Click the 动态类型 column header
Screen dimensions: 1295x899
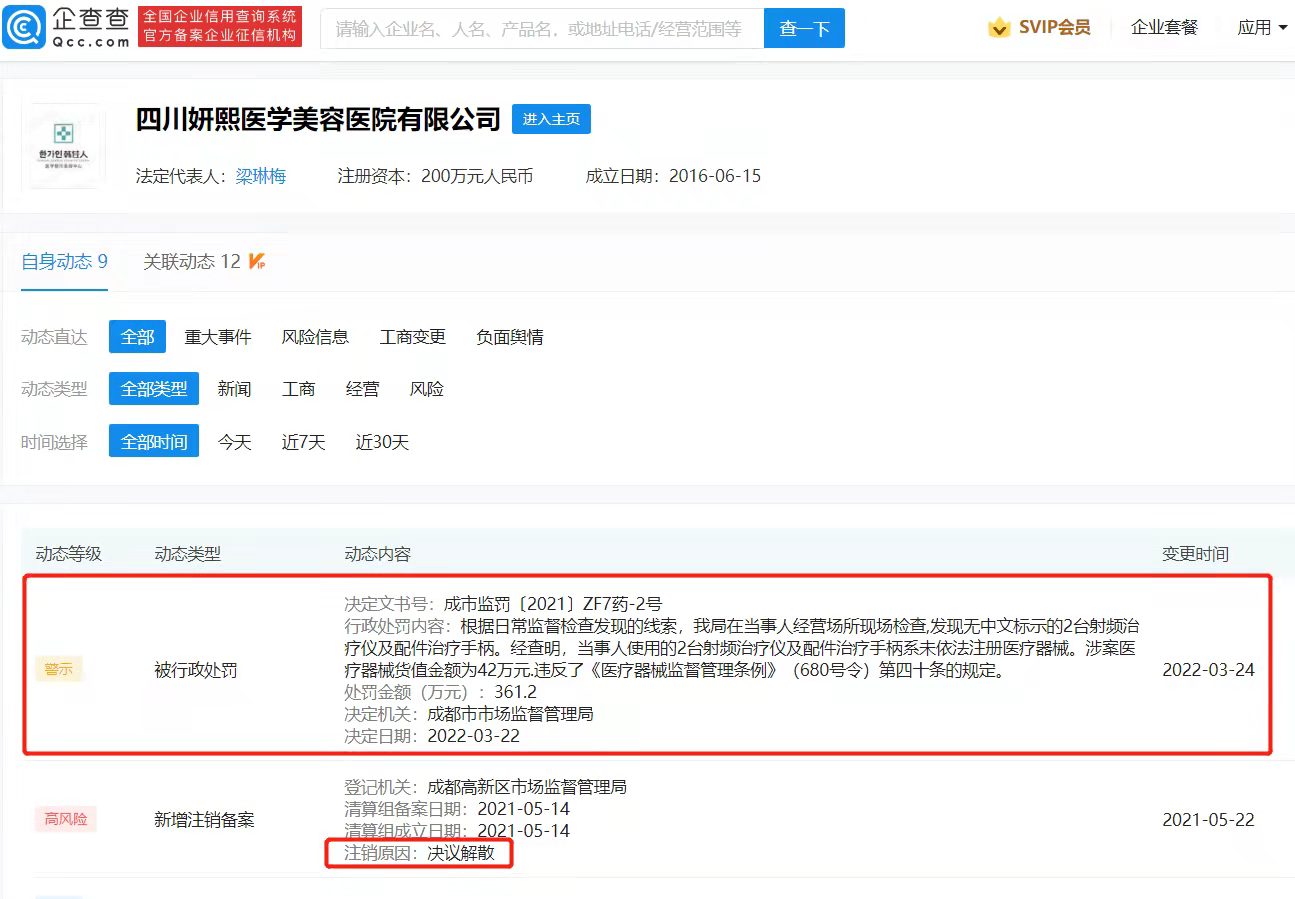coord(188,554)
